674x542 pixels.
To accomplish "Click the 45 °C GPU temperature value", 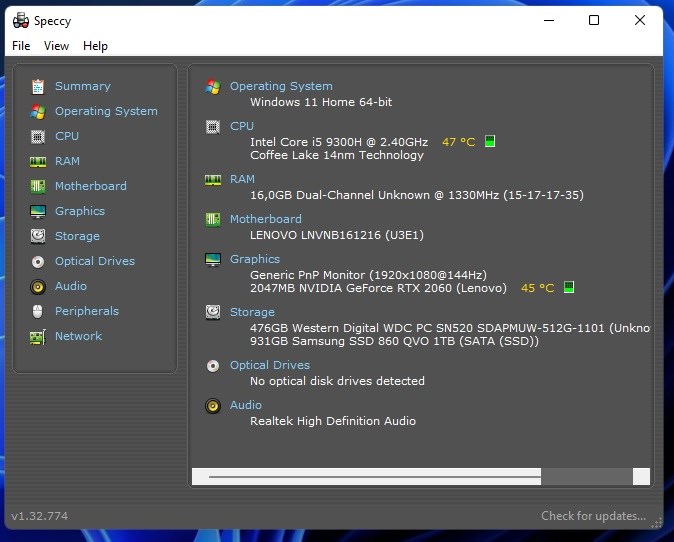I will click(x=537, y=288).
